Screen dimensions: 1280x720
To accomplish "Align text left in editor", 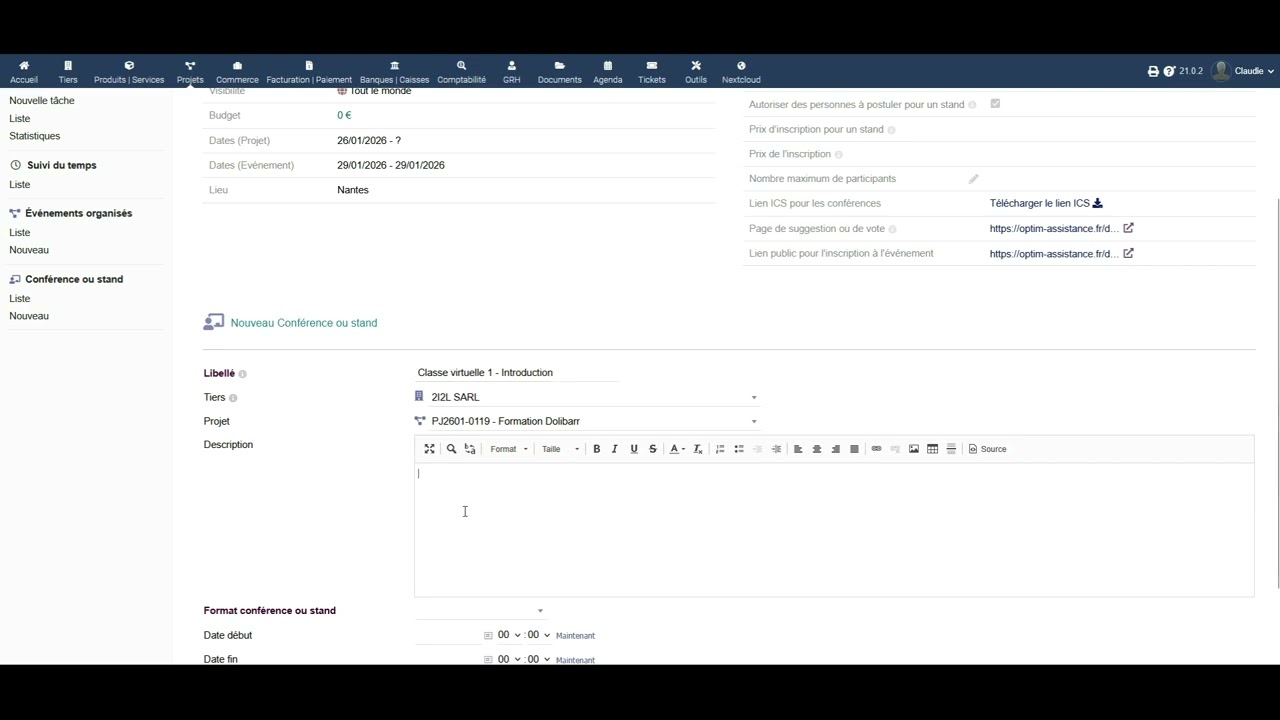I will coord(798,449).
